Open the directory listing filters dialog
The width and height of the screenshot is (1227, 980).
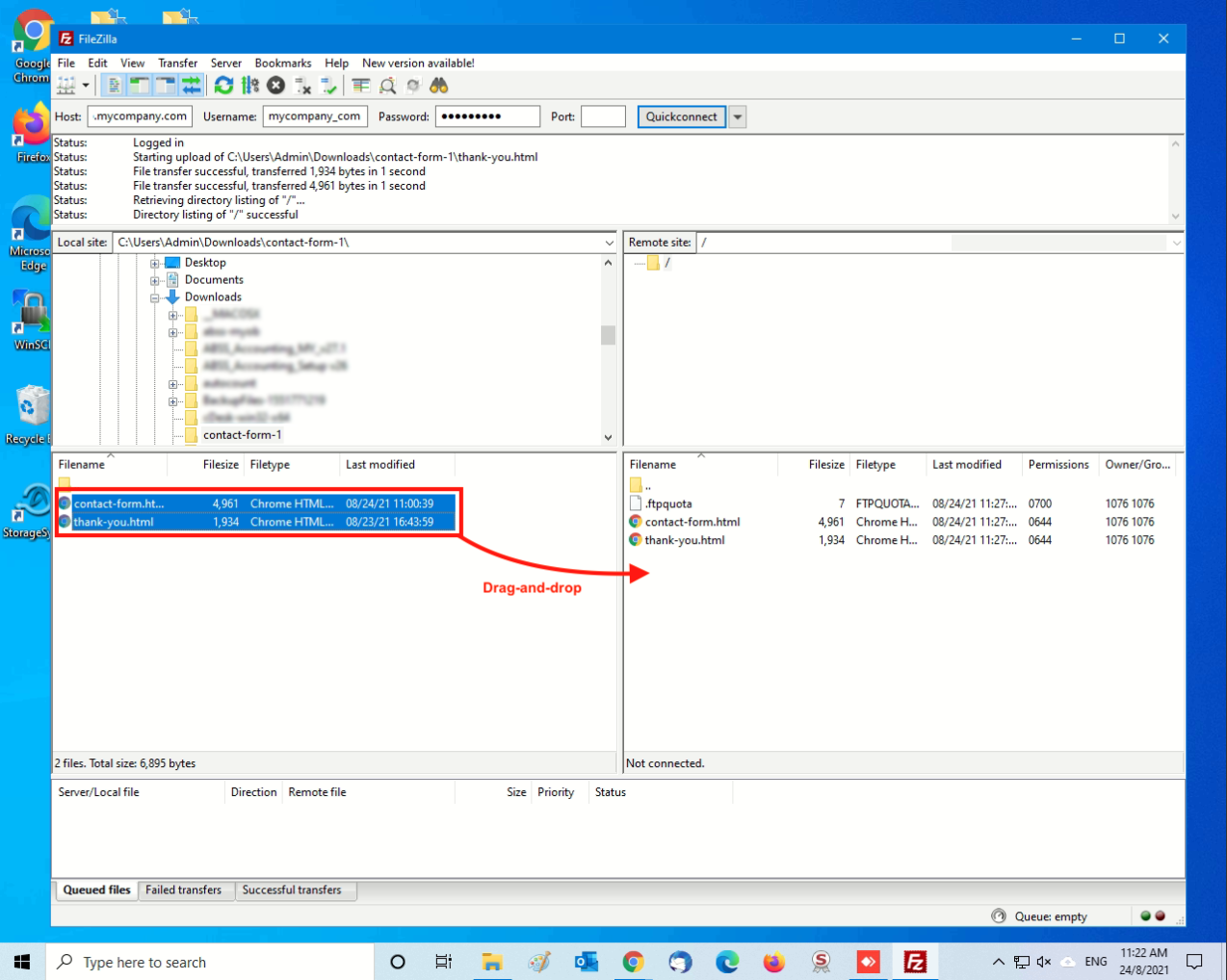pyautogui.click(x=361, y=86)
